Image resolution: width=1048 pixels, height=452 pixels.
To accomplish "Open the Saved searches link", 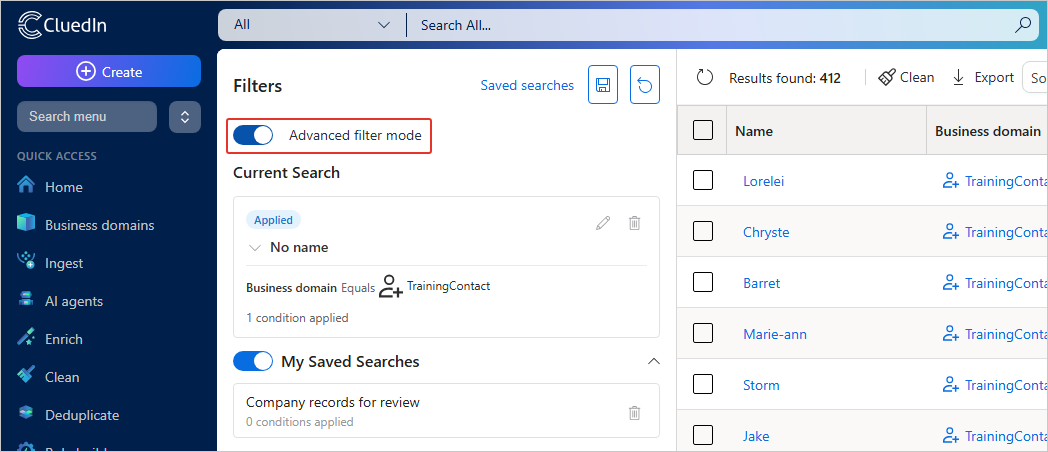I will (527, 86).
